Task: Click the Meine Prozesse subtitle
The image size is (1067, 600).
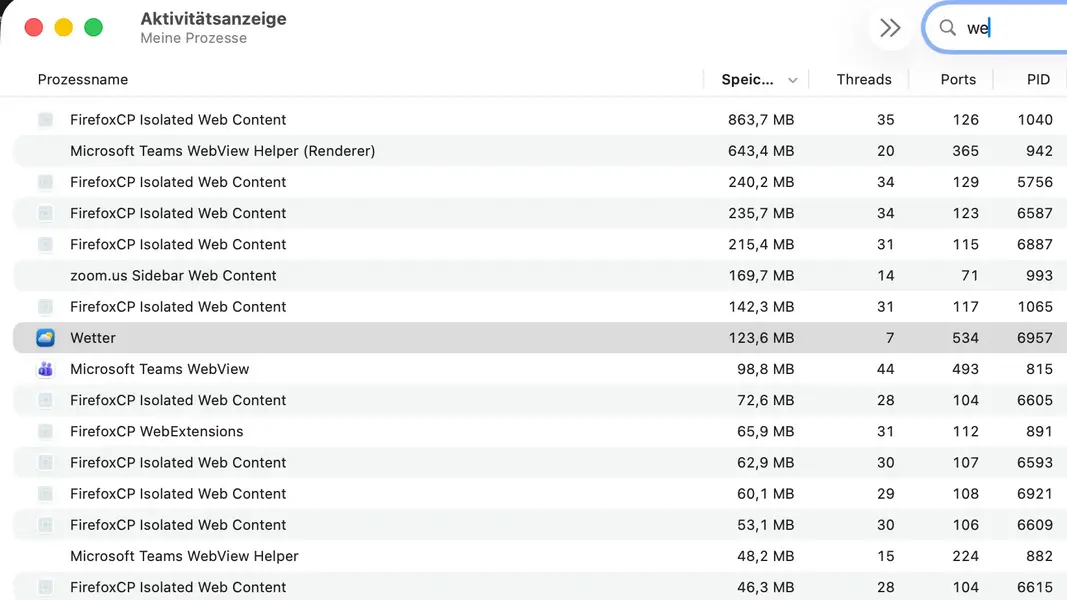Action: 193,38
